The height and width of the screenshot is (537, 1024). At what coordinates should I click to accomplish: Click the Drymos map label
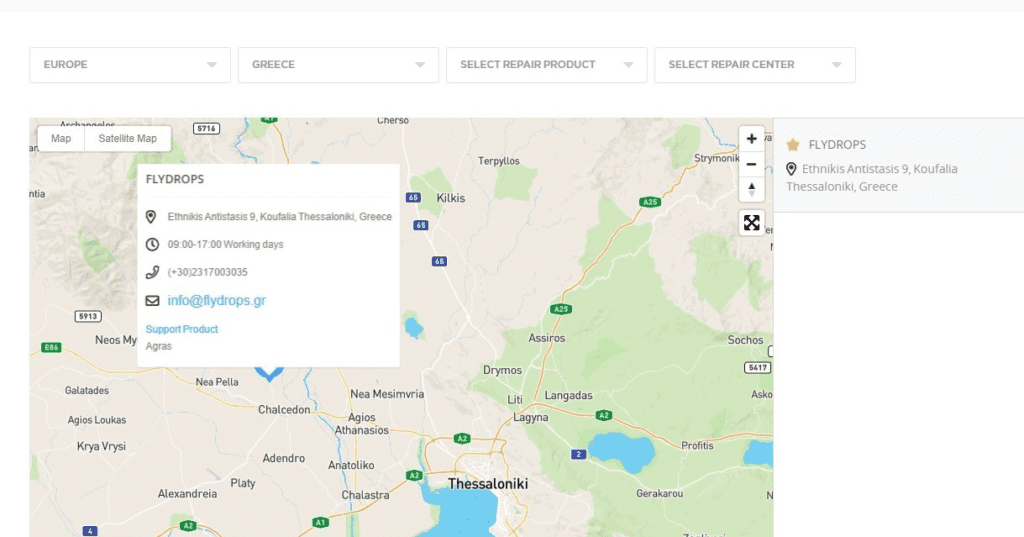coord(502,370)
